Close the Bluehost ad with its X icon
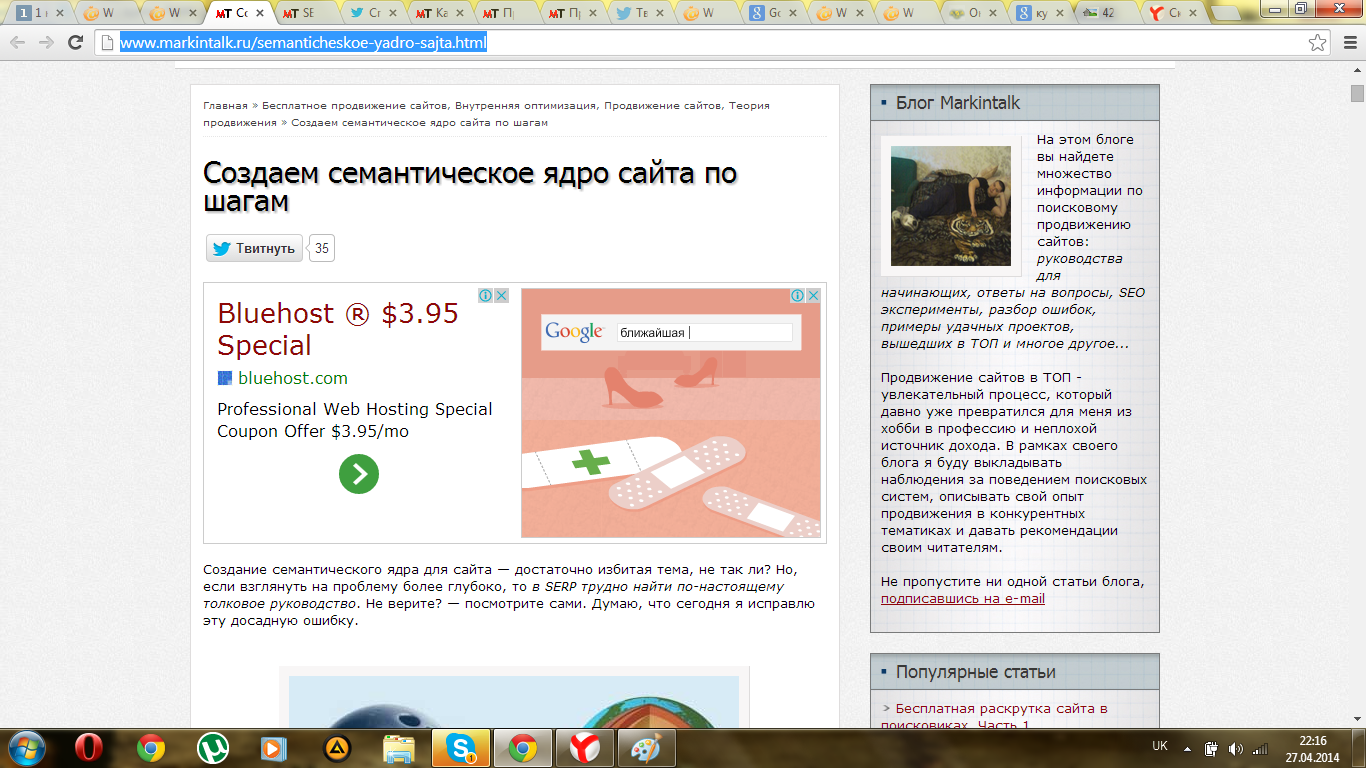 pos(501,296)
